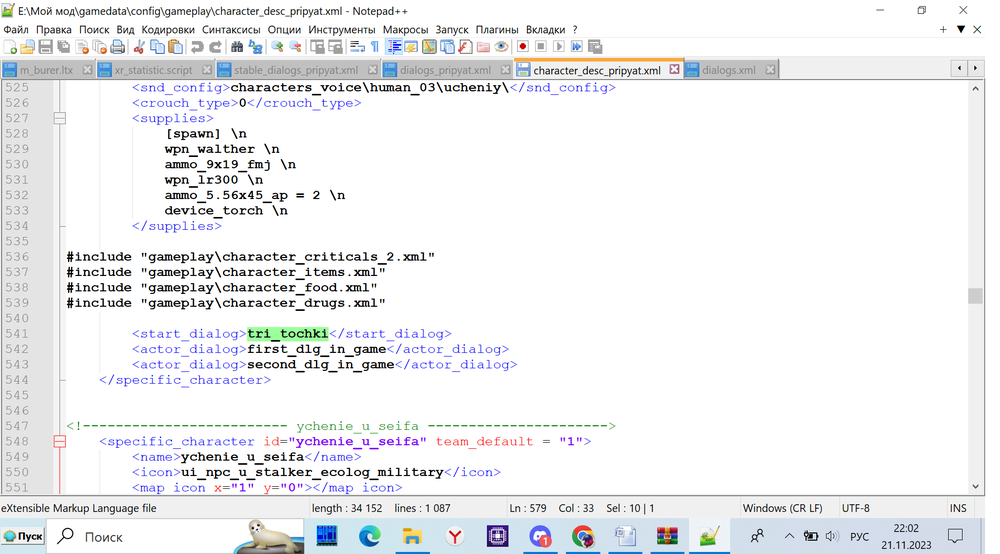Click the Redo arrow icon
Viewport: 1000px width, 554px height.
point(215,47)
